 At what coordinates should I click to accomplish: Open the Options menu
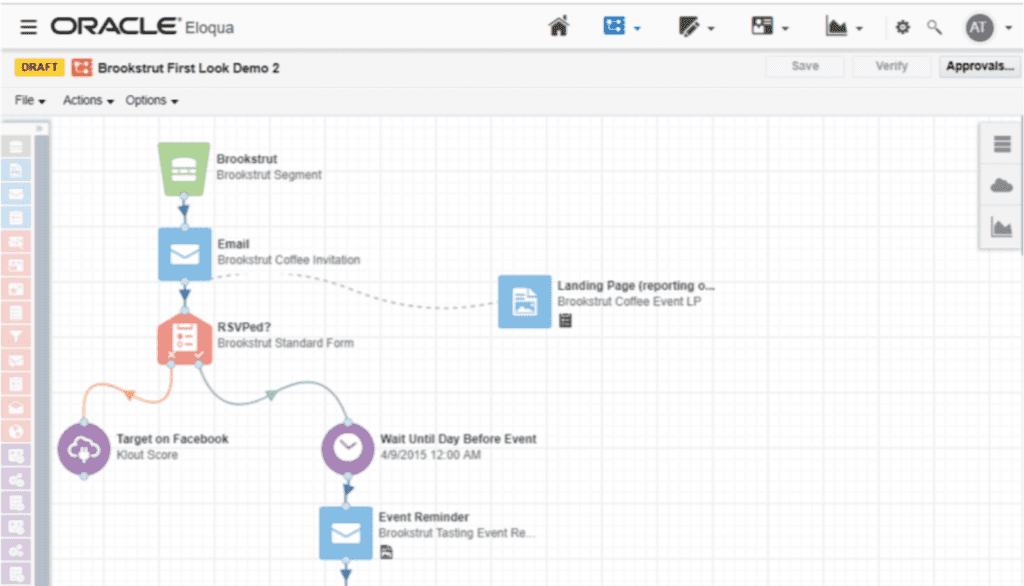tap(152, 101)
